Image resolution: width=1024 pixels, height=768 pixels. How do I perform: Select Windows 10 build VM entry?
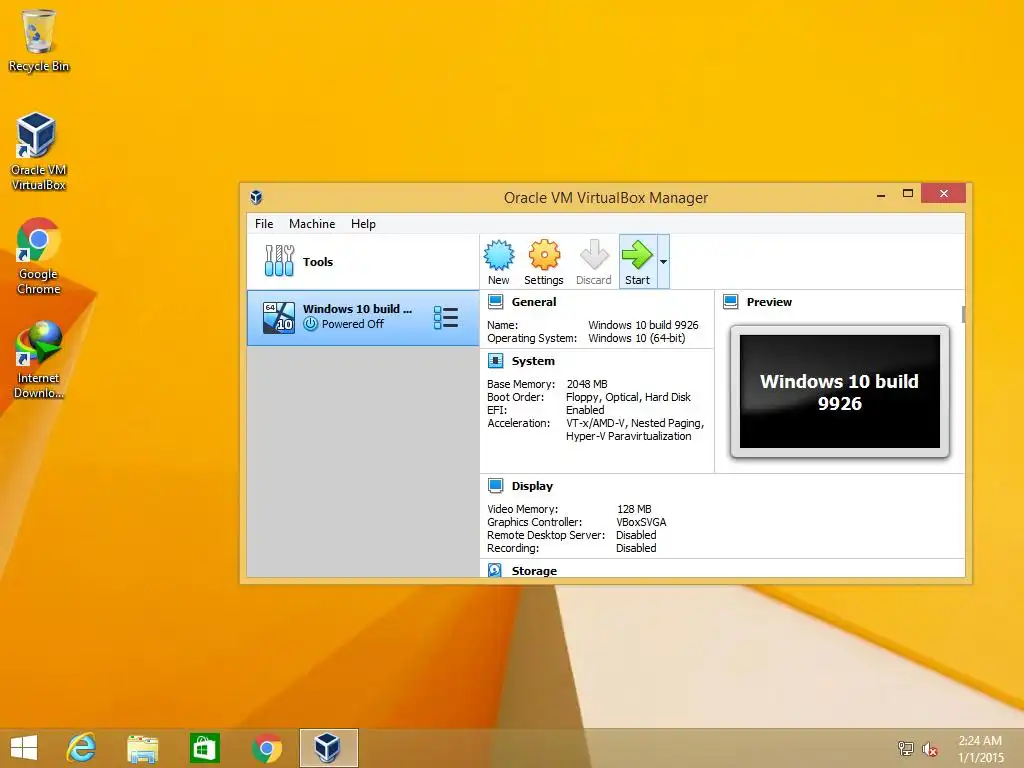tap(363, 318)
